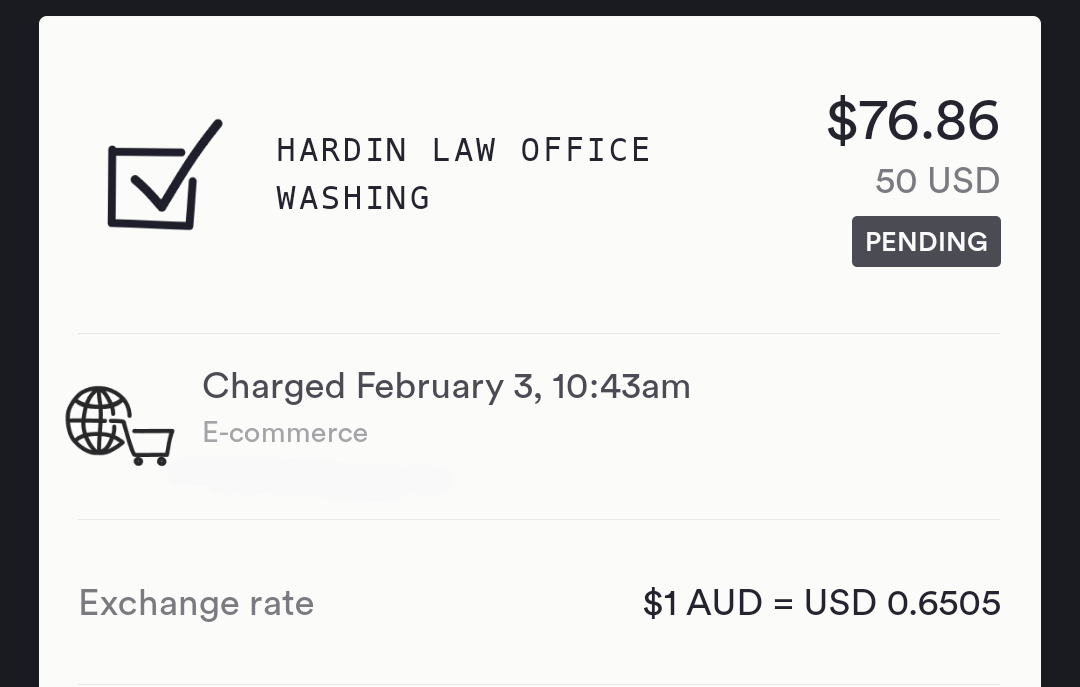Click the PENDING status badge
The height and width of the screenshot is (687, 1080).
(926, 241)
